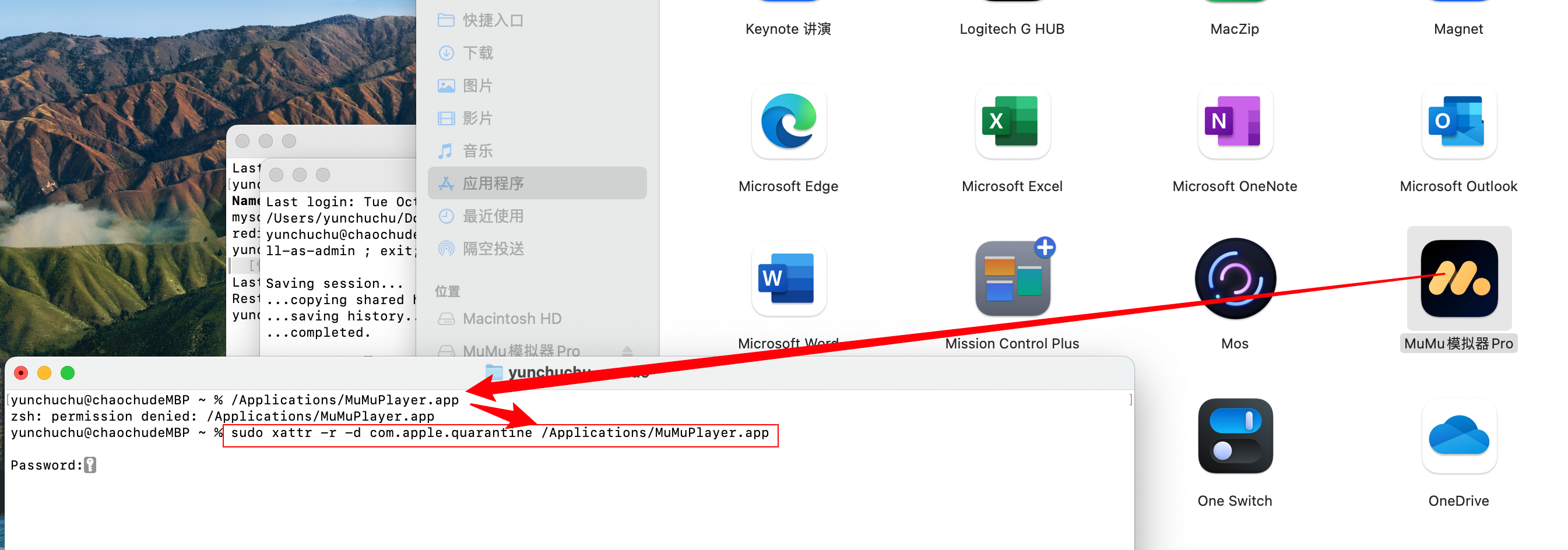This screenshot has height=550, width=1568.
Task: Select the MuMu模拟器 Pro app icon
Action: (1458, 278)
